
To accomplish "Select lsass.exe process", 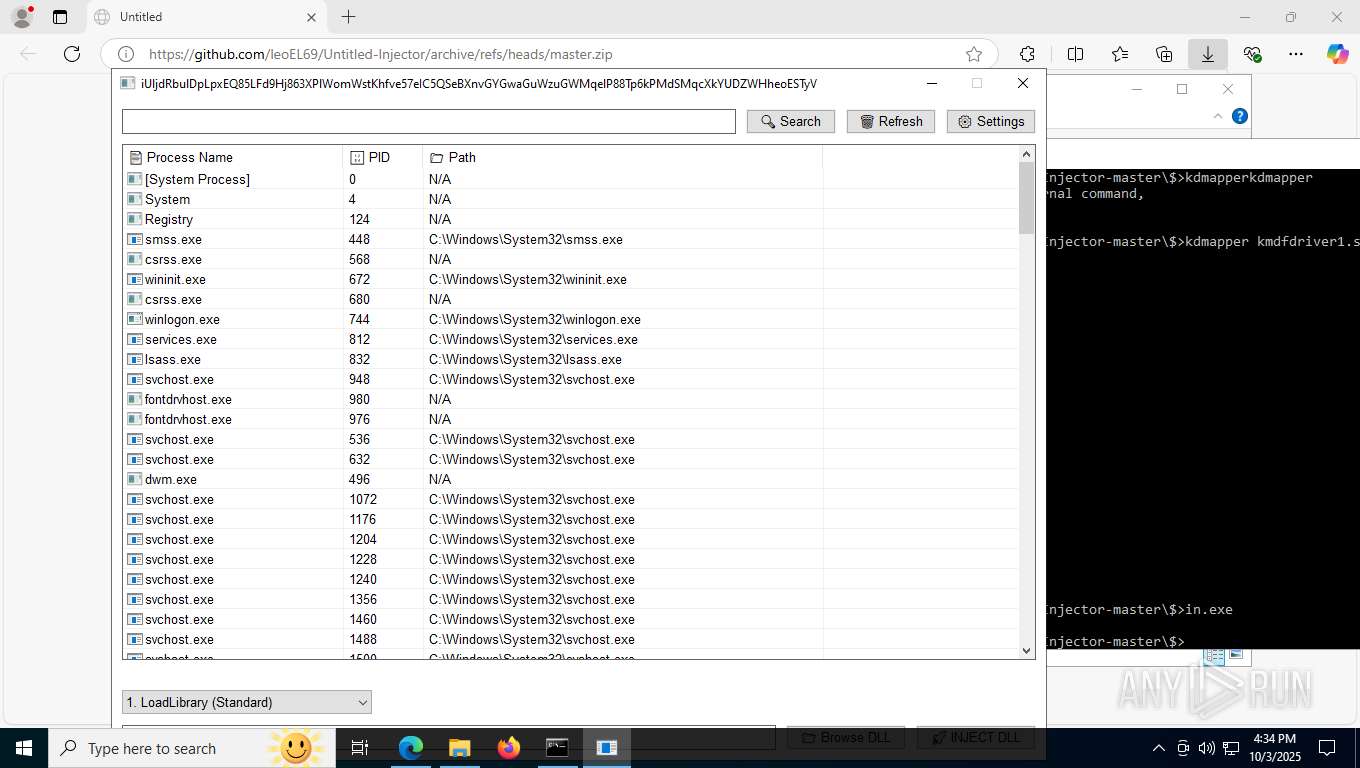I will [x=571, y=359].
